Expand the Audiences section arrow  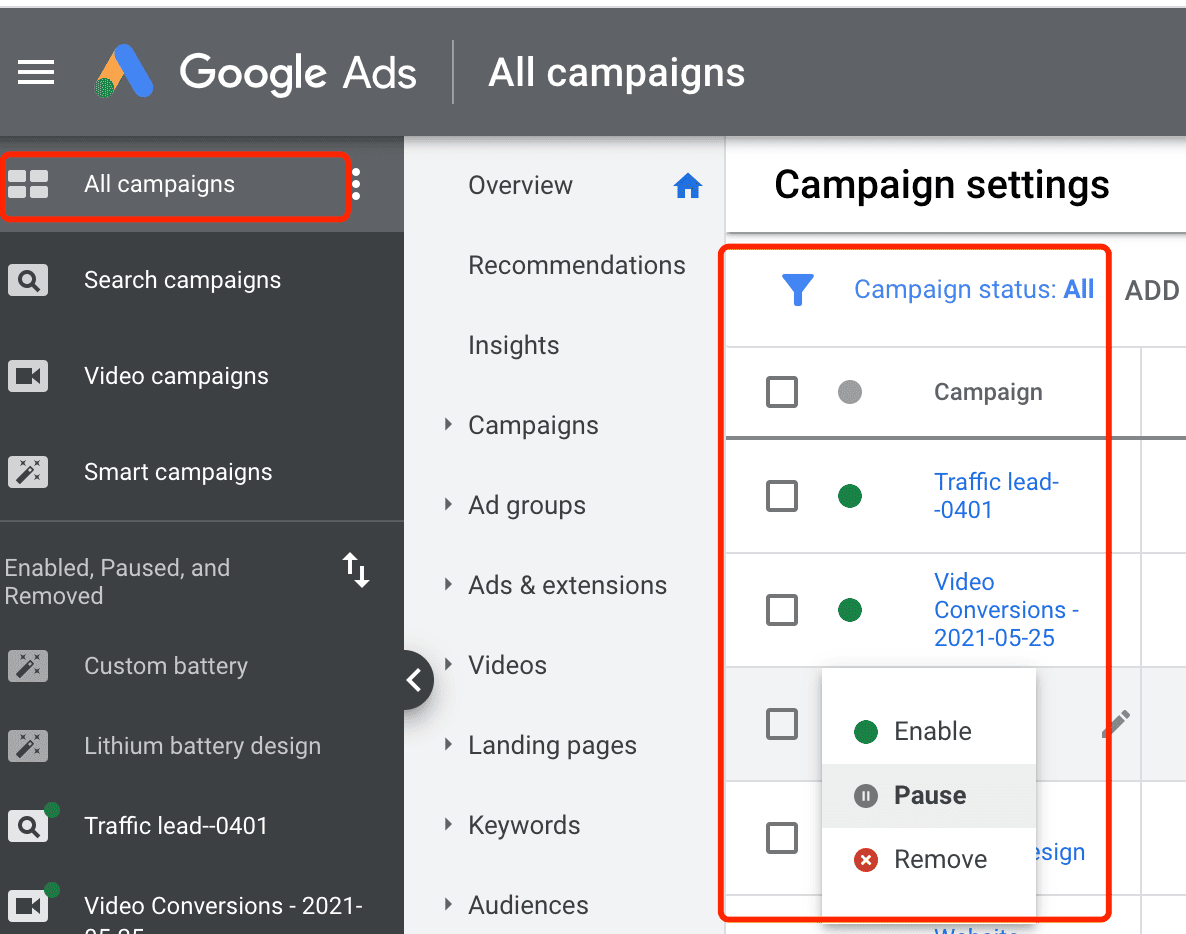(449, 904)
